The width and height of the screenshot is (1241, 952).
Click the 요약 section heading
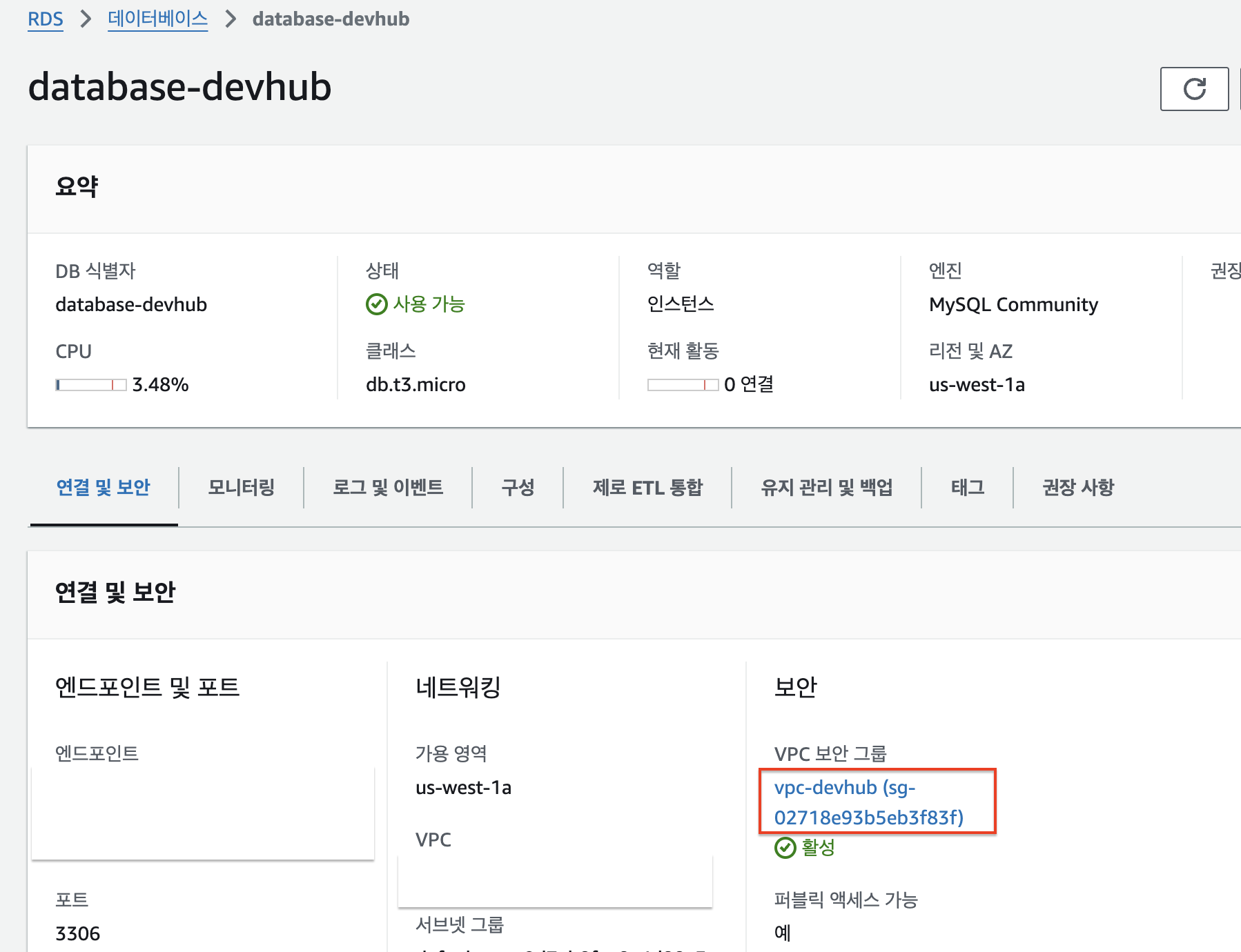pyautogui.click(x=77, y=186)
